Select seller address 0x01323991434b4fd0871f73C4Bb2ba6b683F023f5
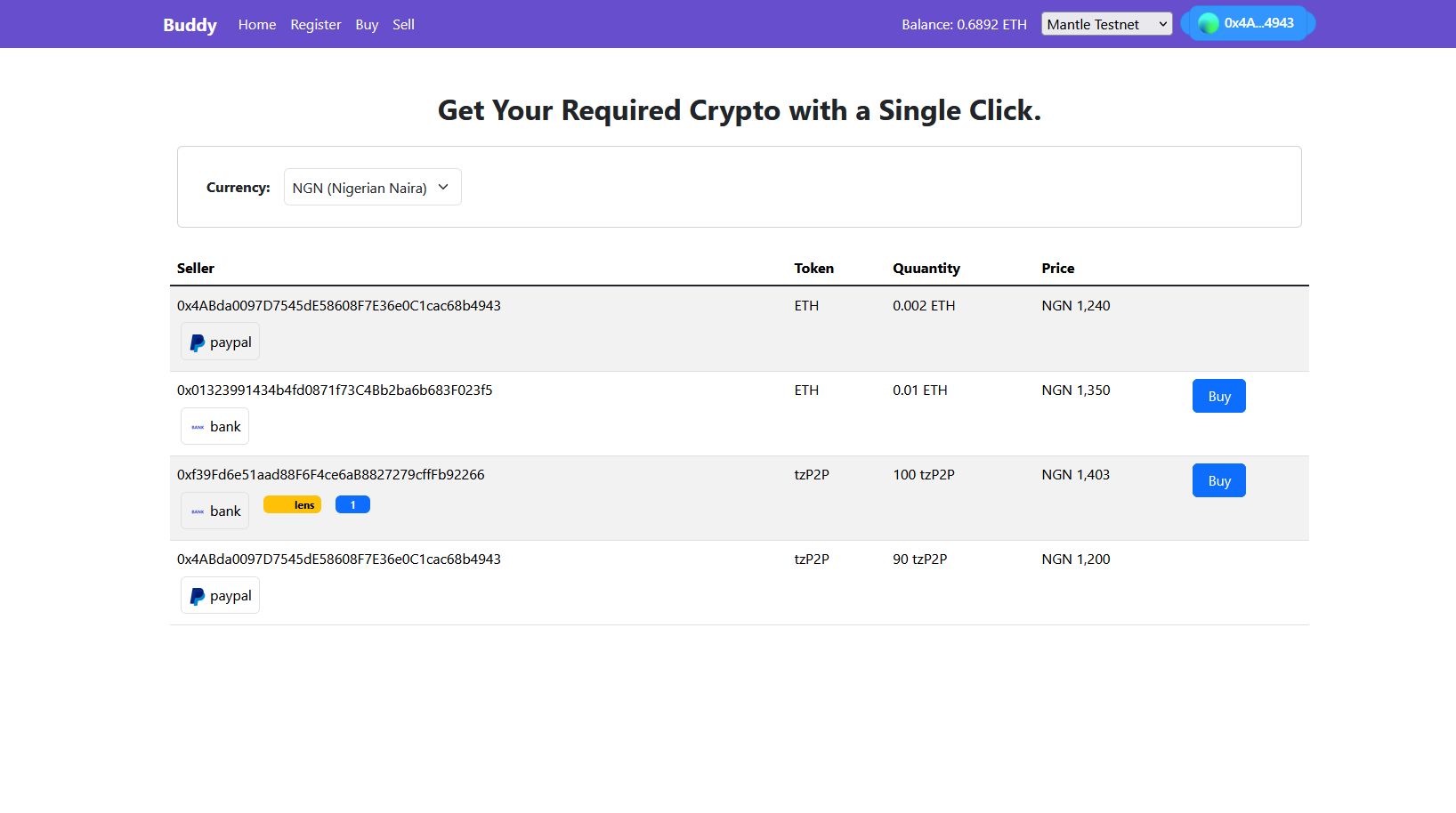1456x813 pixels. [335, 390]
